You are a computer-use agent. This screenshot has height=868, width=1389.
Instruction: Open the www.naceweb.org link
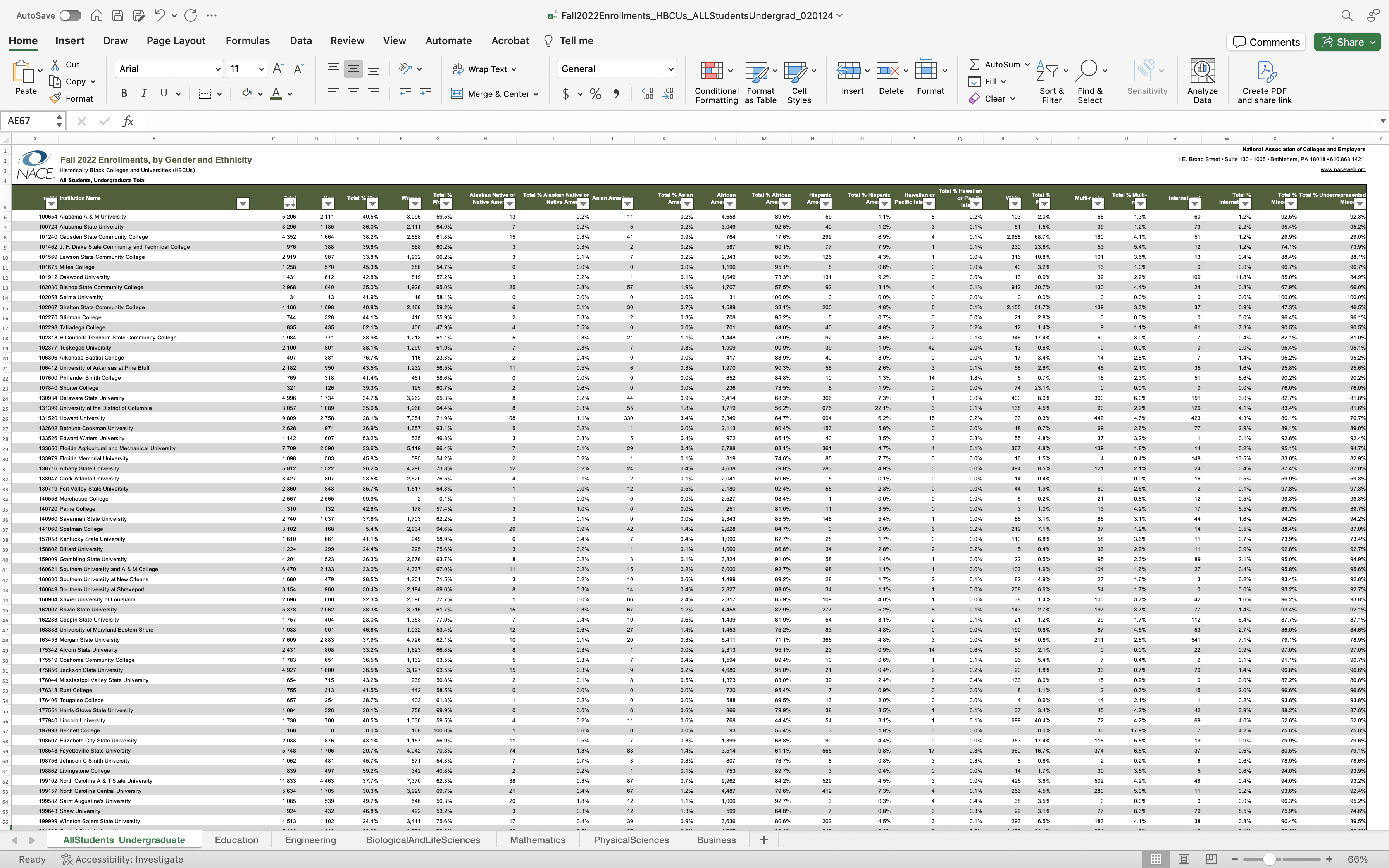pyautogui.click(x=1342, y=169)
